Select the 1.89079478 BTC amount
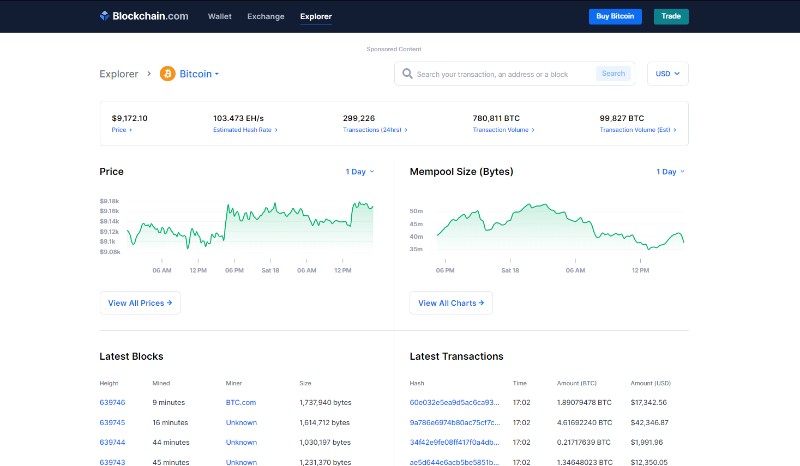The image size is (800, 466). [x=584, y=402]
